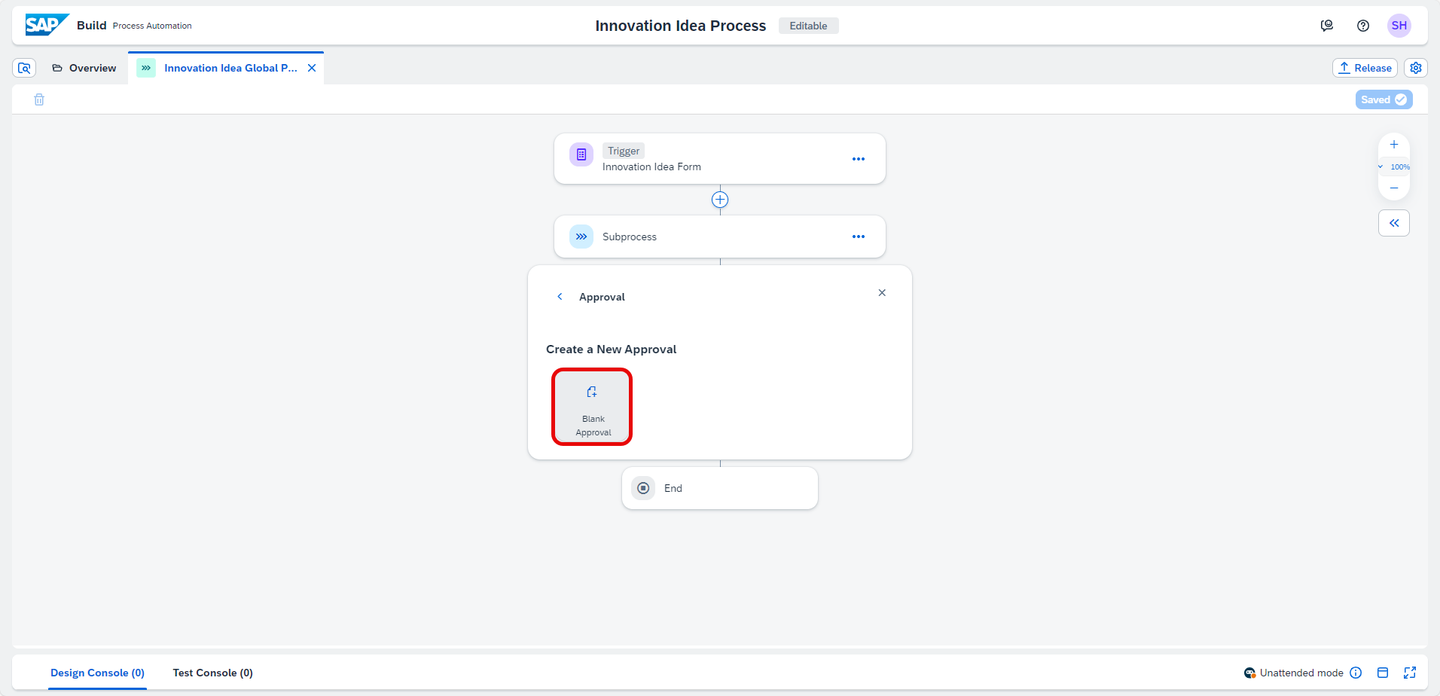This screenshot has height=696, width=1440.
Task: Click the search explorer icon beside Overview
Action: click(x=25, y=68)
